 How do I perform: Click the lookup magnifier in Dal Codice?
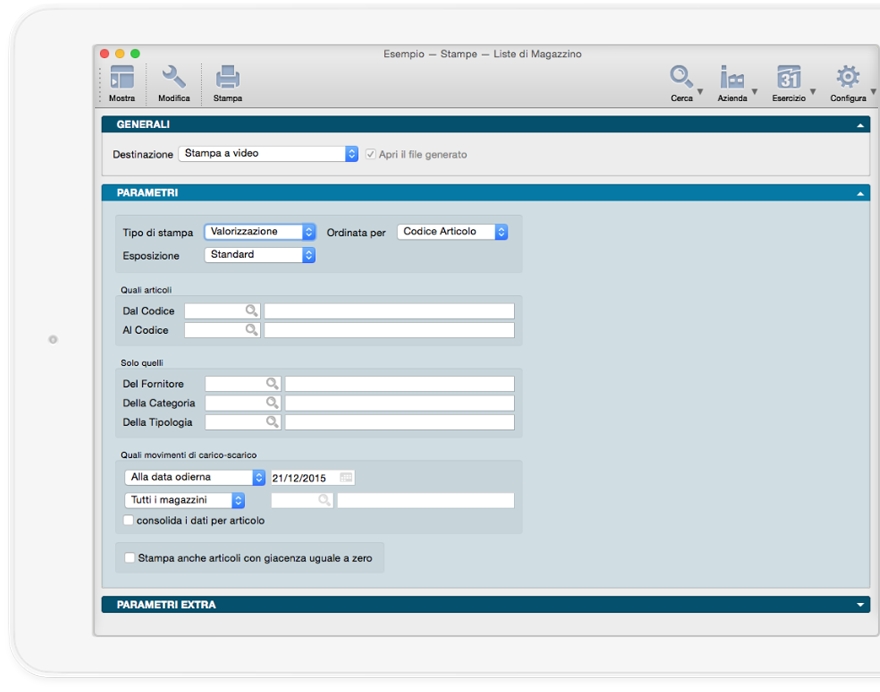pos(251,310)
